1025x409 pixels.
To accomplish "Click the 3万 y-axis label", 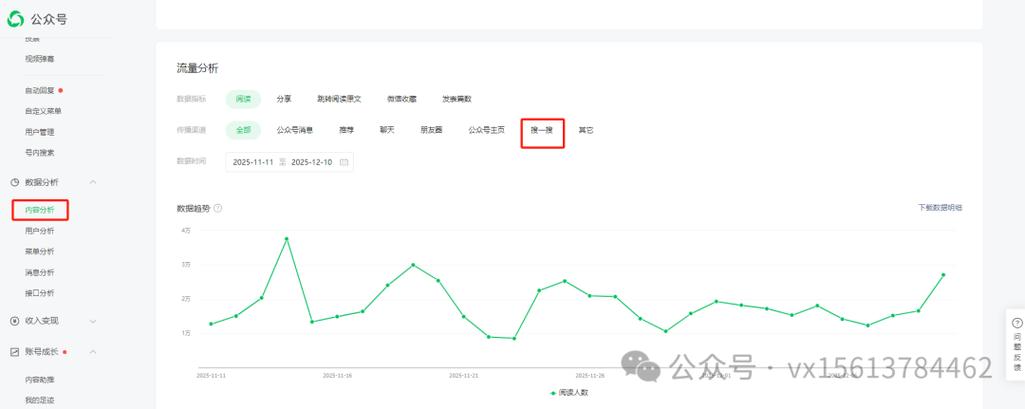I will click(186, 265).
